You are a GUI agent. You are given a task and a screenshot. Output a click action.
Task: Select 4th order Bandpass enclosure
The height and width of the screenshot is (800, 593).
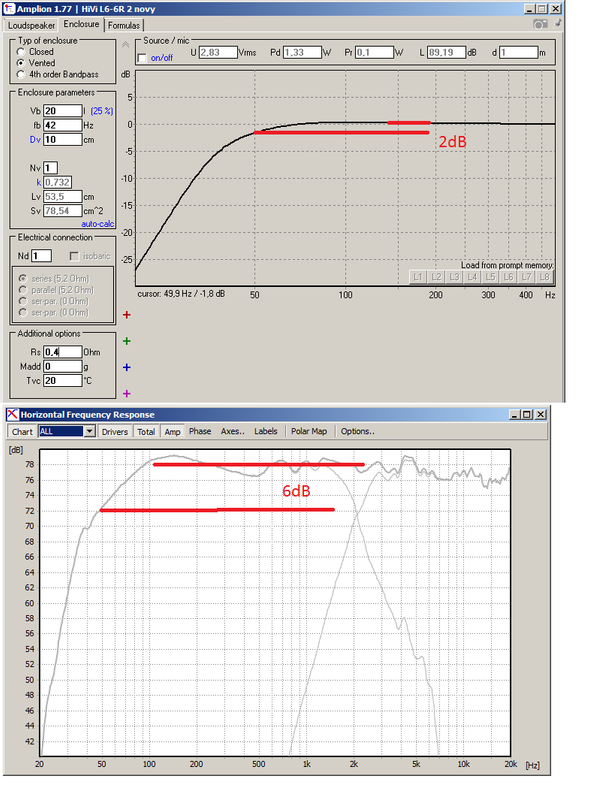(21, 74)
